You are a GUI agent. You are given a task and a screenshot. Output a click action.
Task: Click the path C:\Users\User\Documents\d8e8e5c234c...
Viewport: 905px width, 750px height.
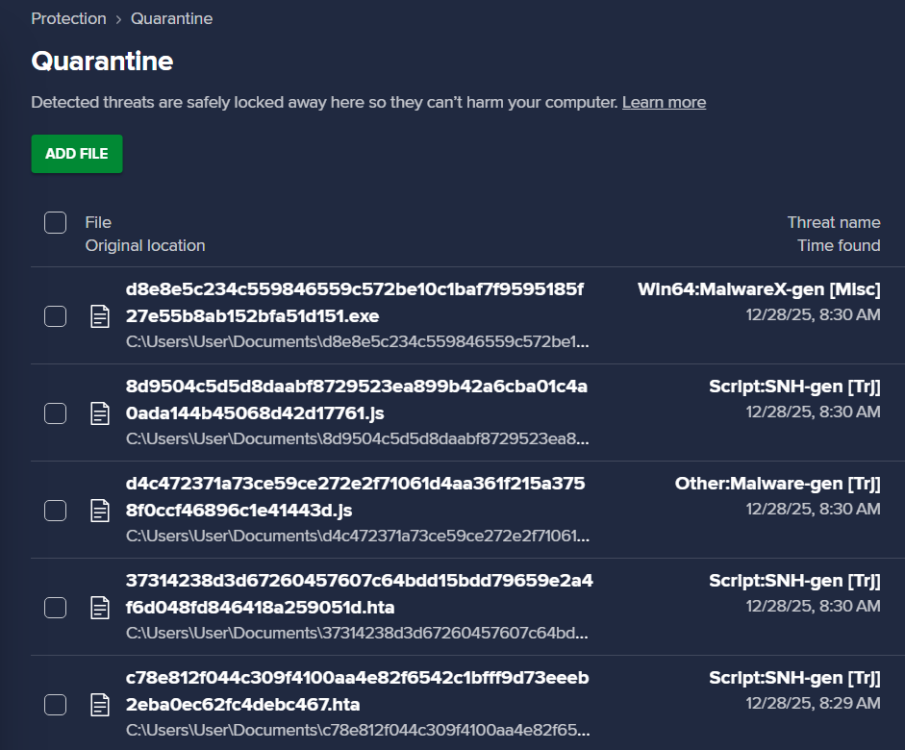coord(357,342)
